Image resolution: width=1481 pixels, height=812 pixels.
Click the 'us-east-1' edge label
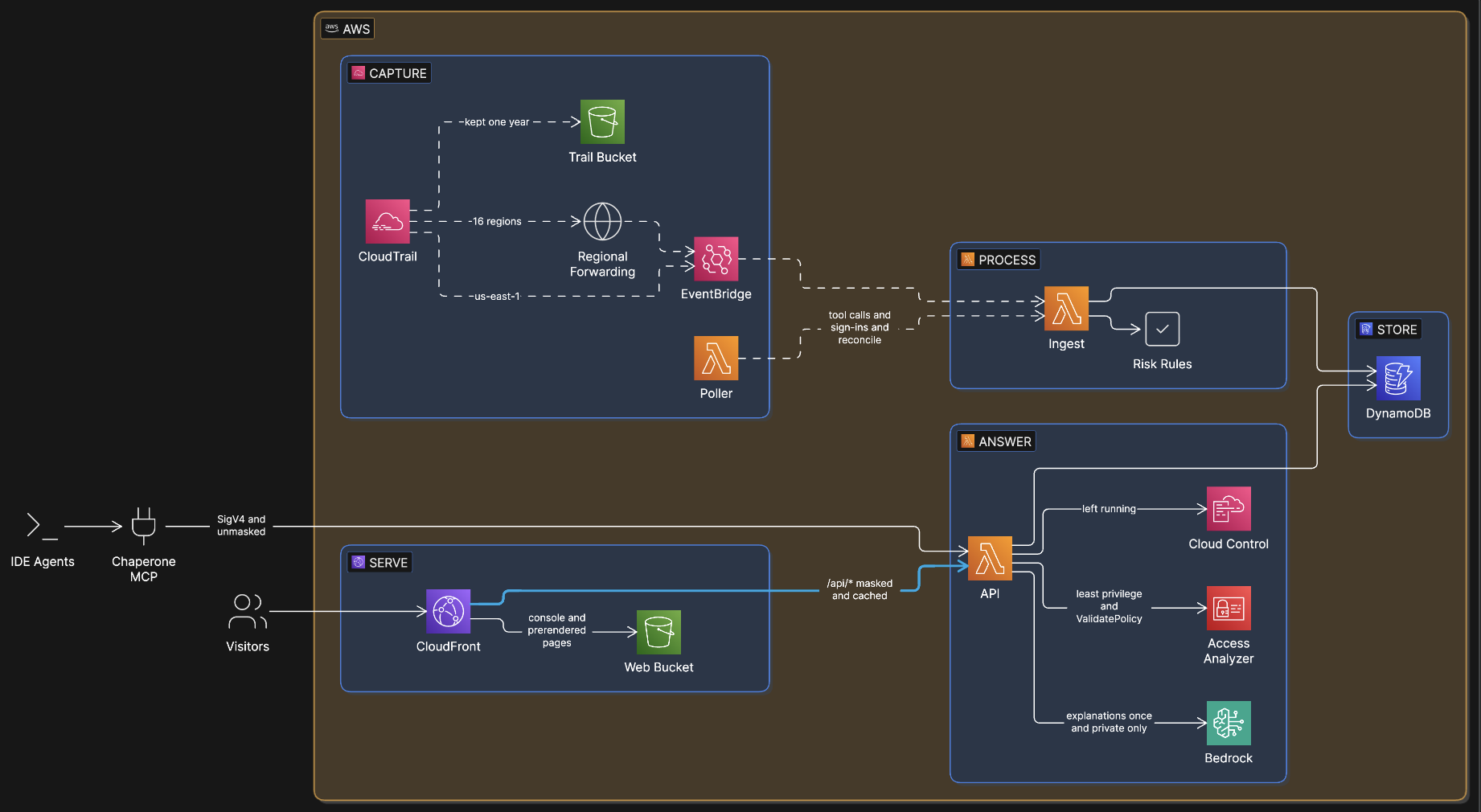point(497,297)
